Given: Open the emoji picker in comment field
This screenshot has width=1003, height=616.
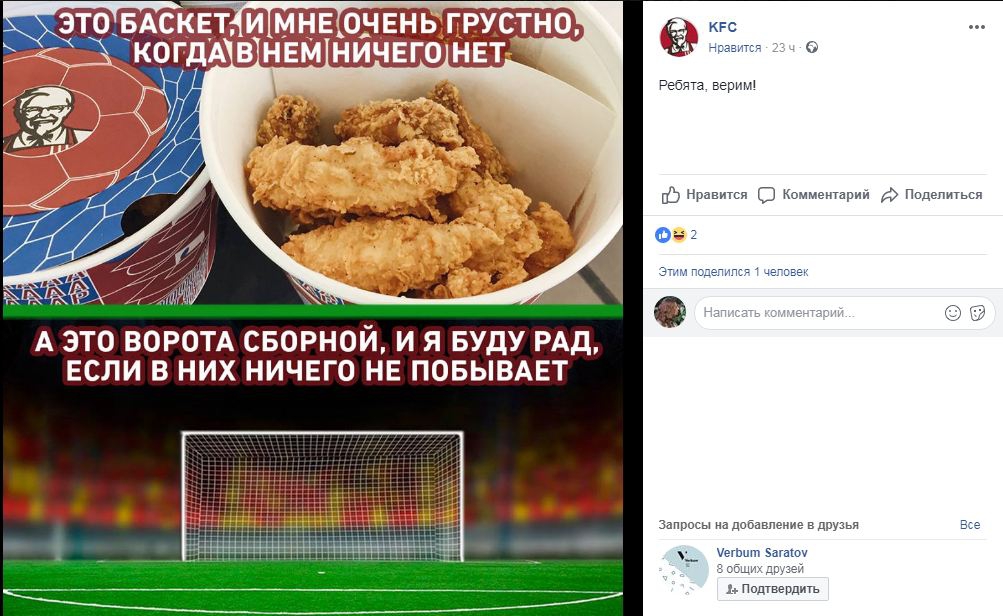Looking at the screenshot, I should point(952,313).
